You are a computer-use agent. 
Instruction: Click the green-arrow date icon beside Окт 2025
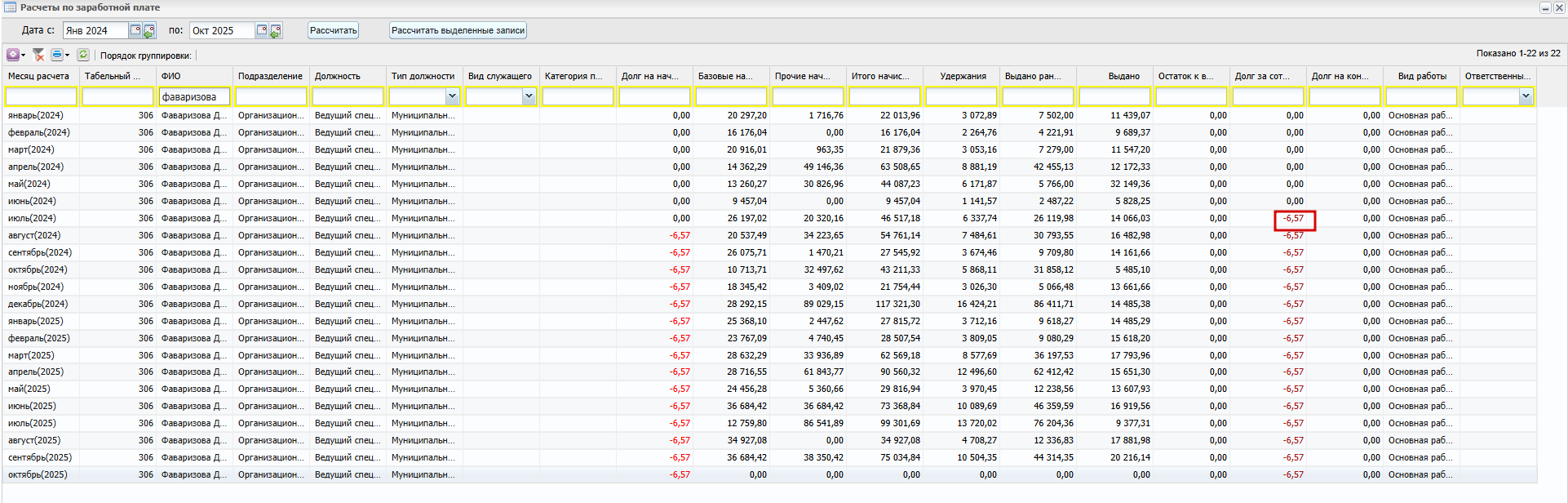(x=276, y=31)
